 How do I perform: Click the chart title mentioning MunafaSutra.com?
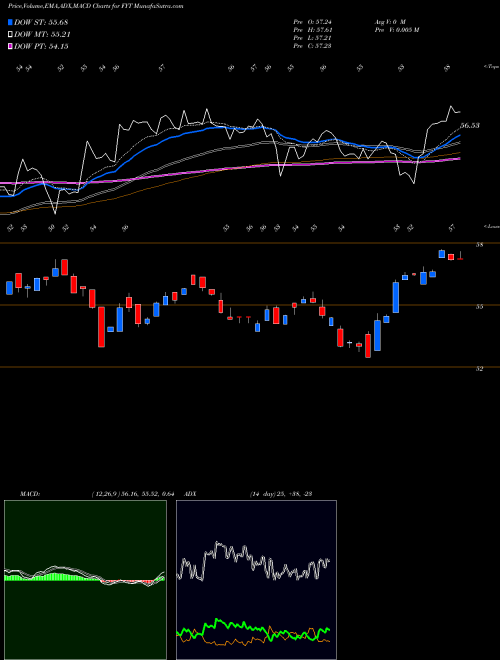pyautogui.click(x=96, y=7)
